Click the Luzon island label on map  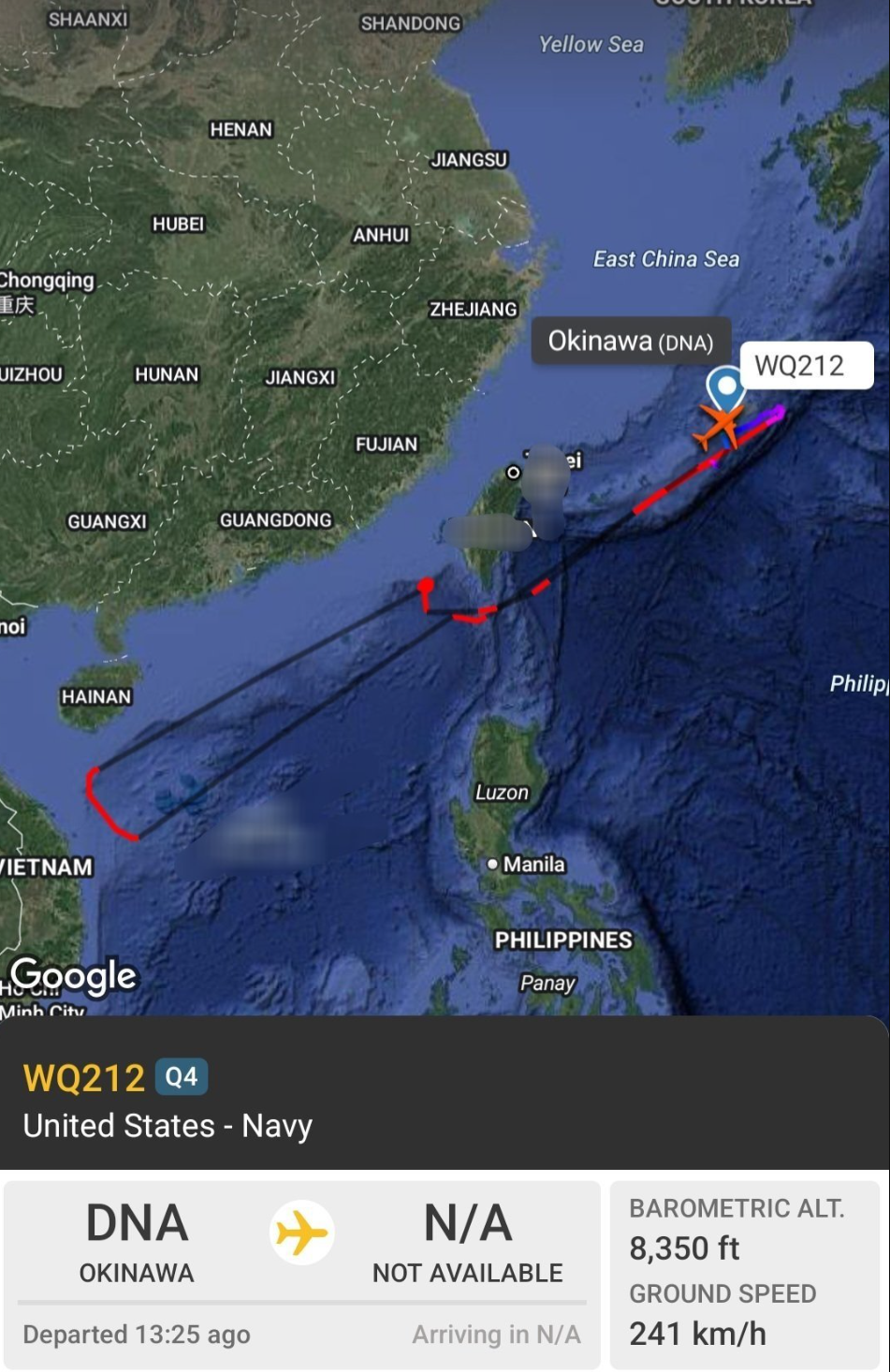(x=502, y=792)
